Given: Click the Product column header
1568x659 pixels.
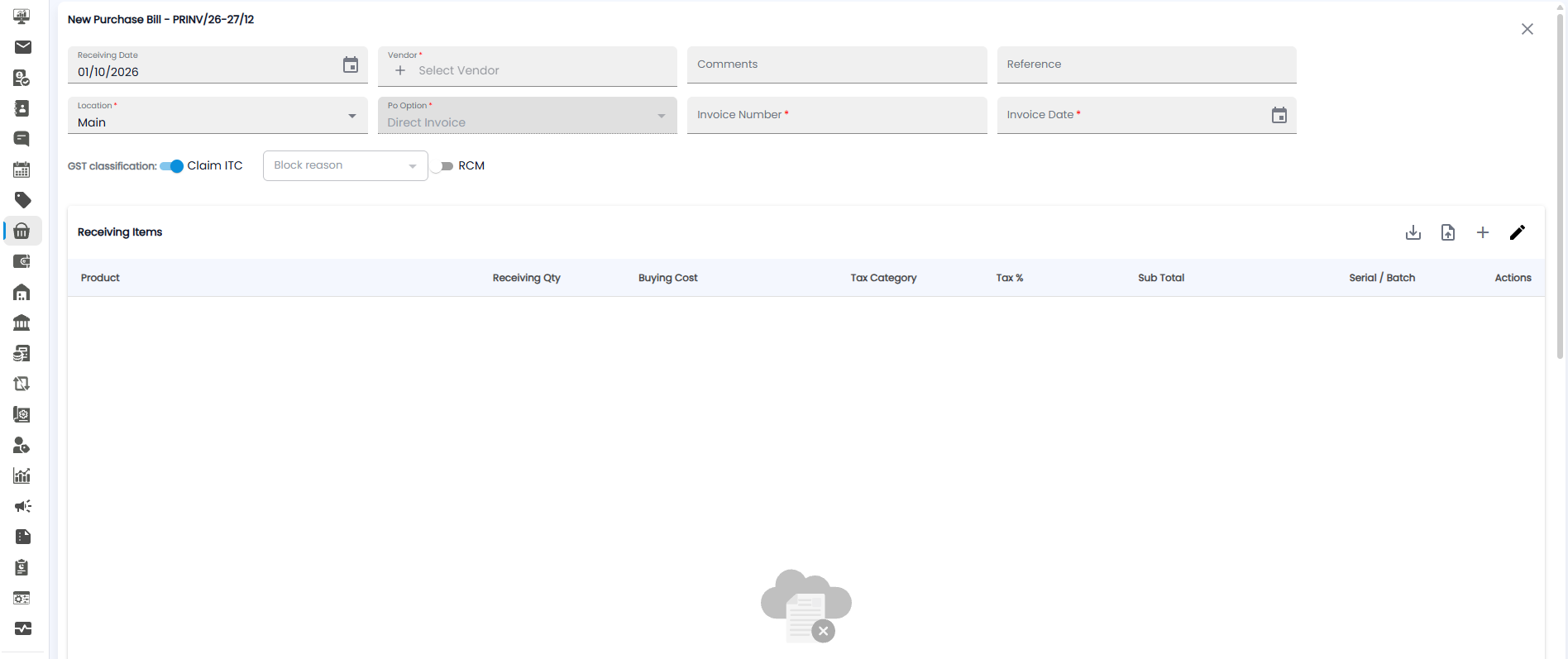Looking at the screenshot, I should click(100, 278).
